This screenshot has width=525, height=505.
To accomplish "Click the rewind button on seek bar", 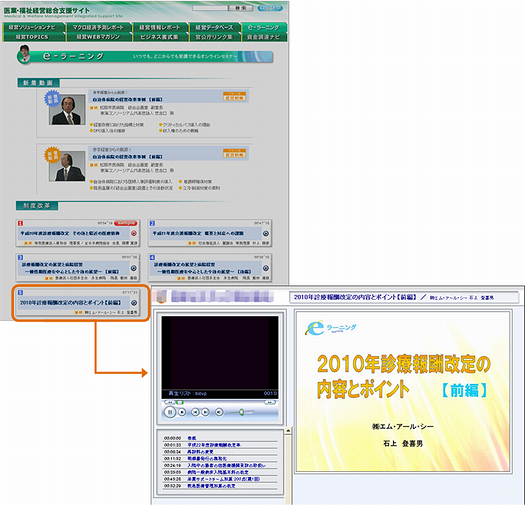I will [x=170, y=402].
